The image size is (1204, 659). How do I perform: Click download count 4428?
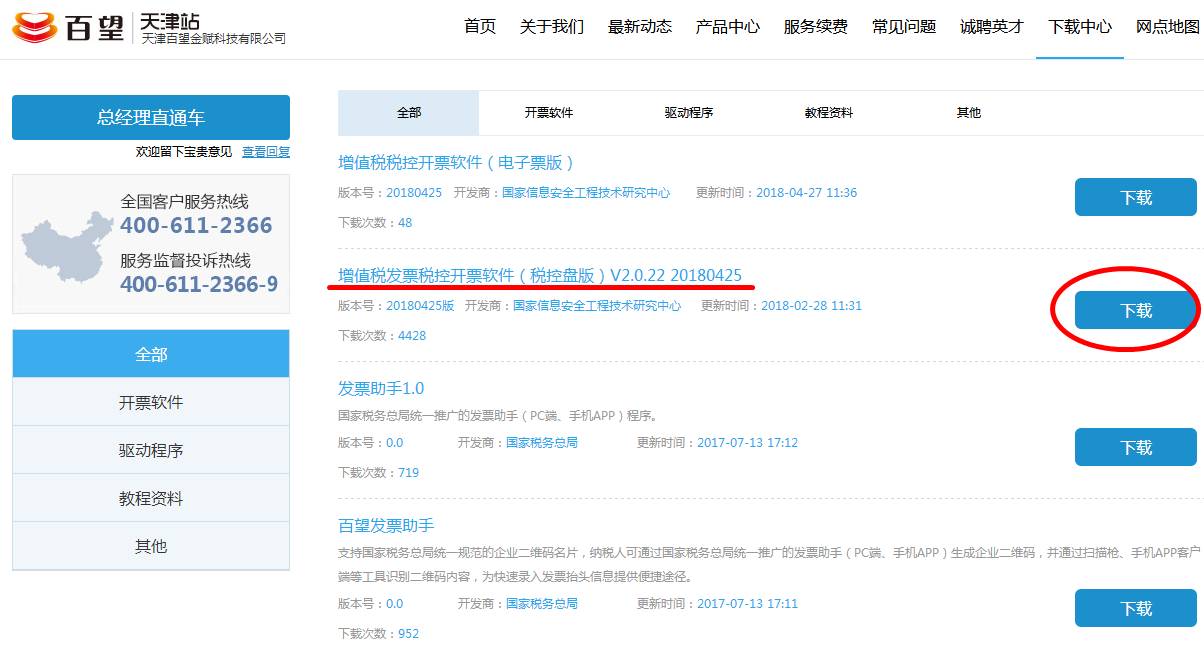coord(412,336)
